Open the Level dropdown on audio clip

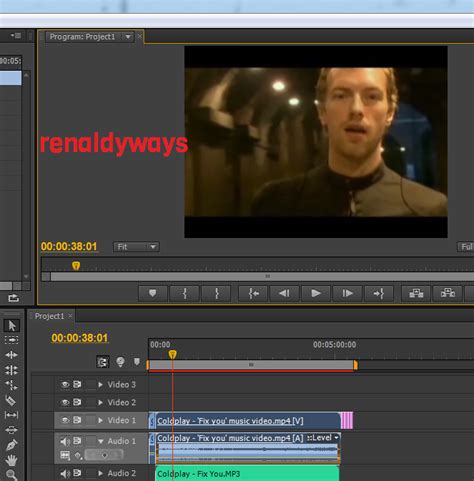pyautogui.click(x=323, y=437)
